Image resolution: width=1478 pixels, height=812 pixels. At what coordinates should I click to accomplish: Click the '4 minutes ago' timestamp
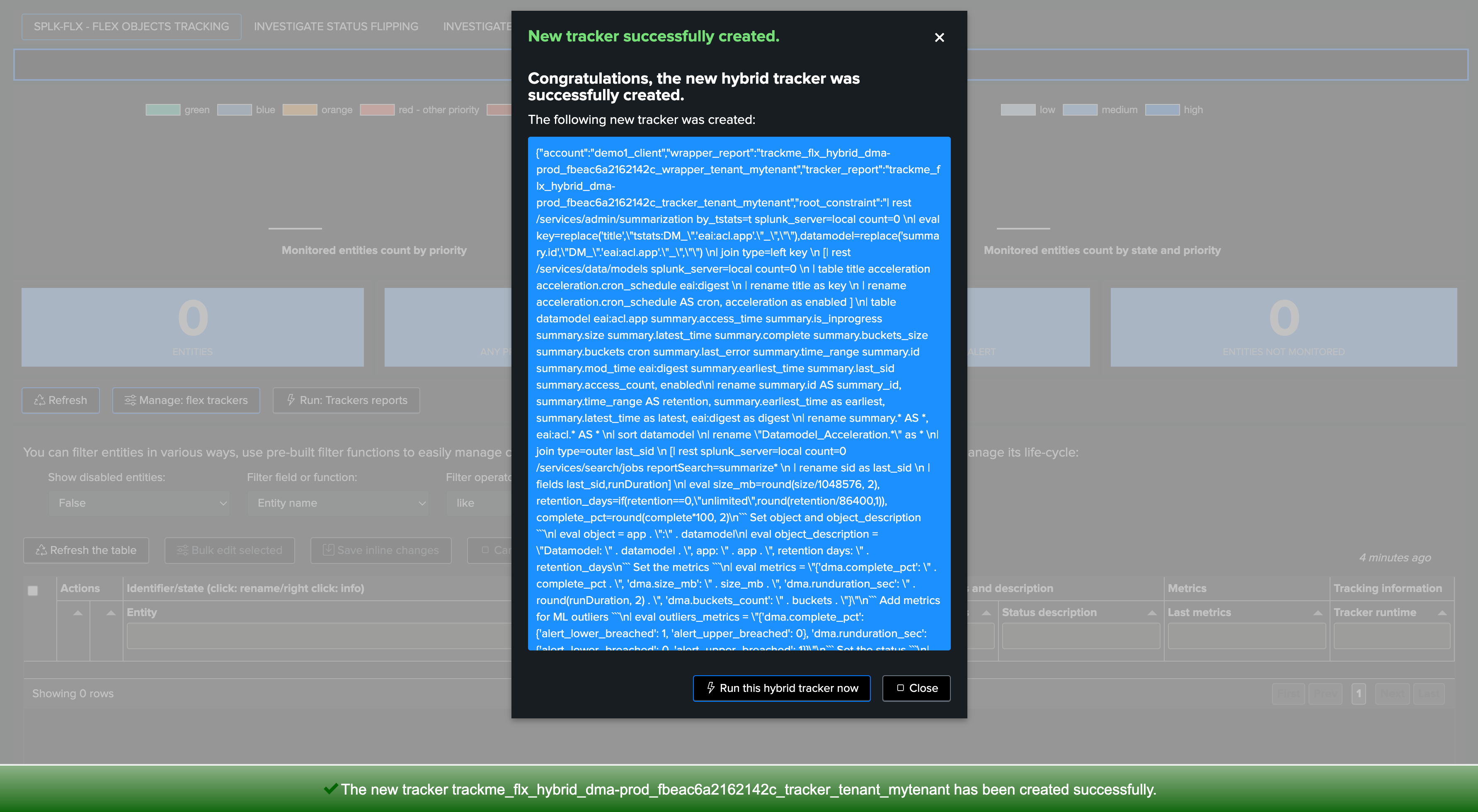pos(1395,557)
